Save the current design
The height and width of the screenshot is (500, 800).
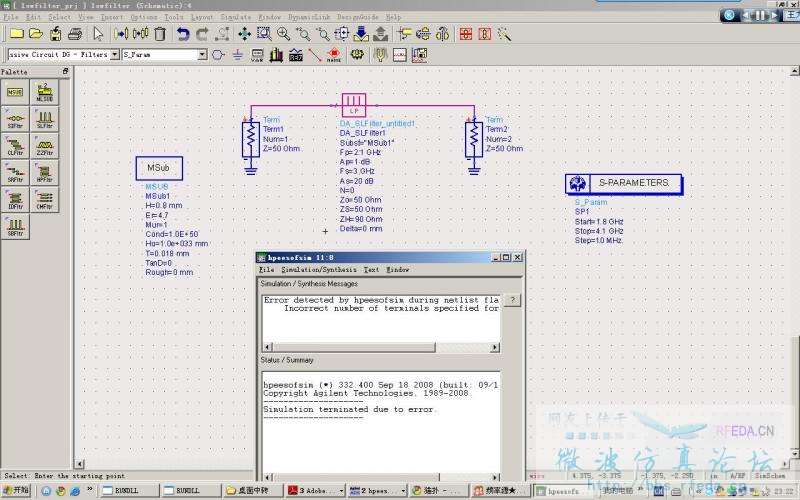[55, 34]
